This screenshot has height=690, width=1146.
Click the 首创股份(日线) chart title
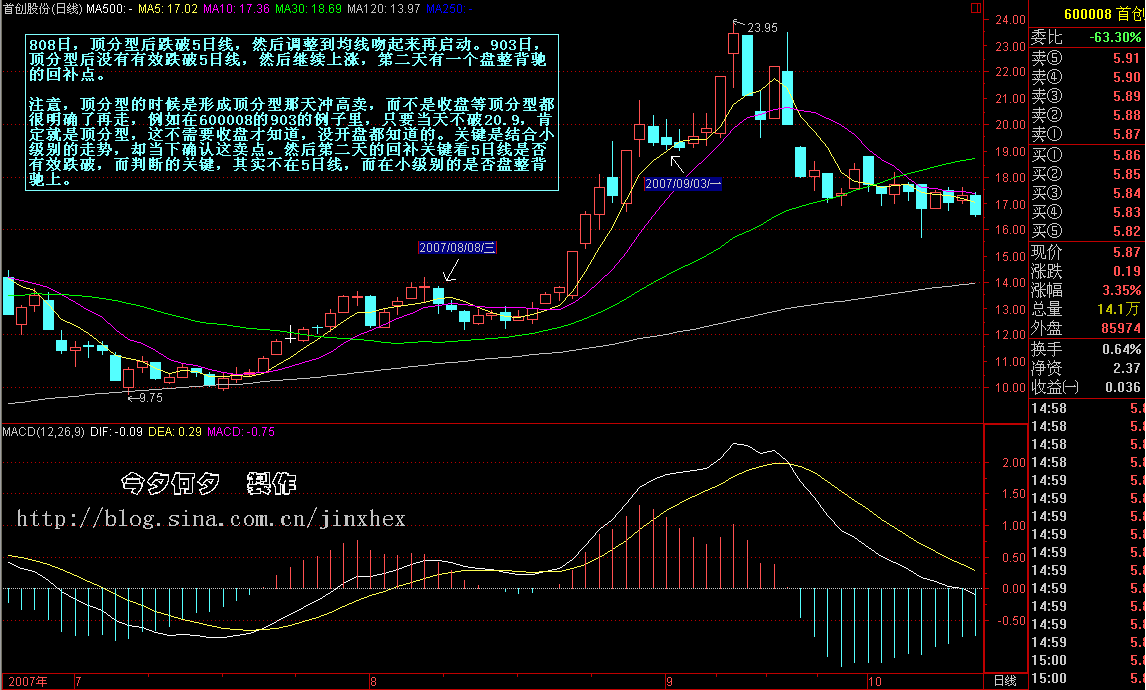pos(40,8)
